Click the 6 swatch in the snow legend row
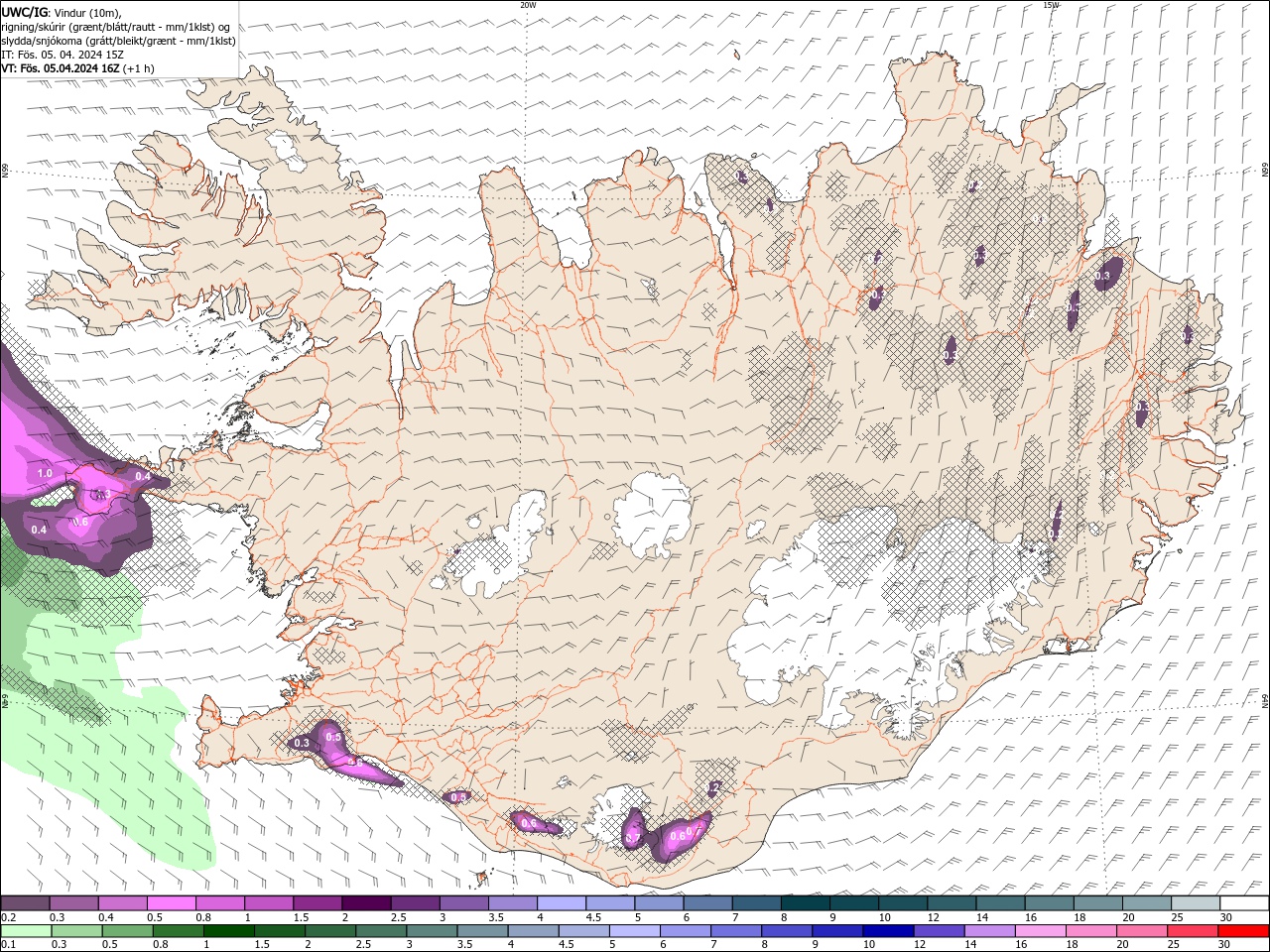The width and height of the screenshot is (1270, 952). pyautogui.click(x=705, y=903)
